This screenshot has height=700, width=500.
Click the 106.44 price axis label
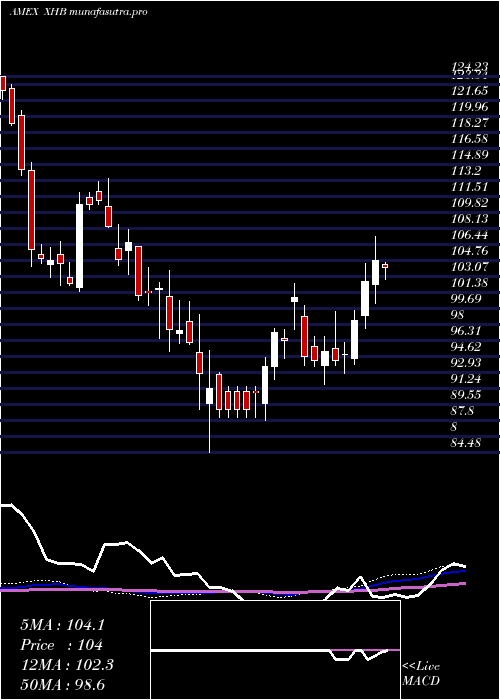(x=470, y=235)
